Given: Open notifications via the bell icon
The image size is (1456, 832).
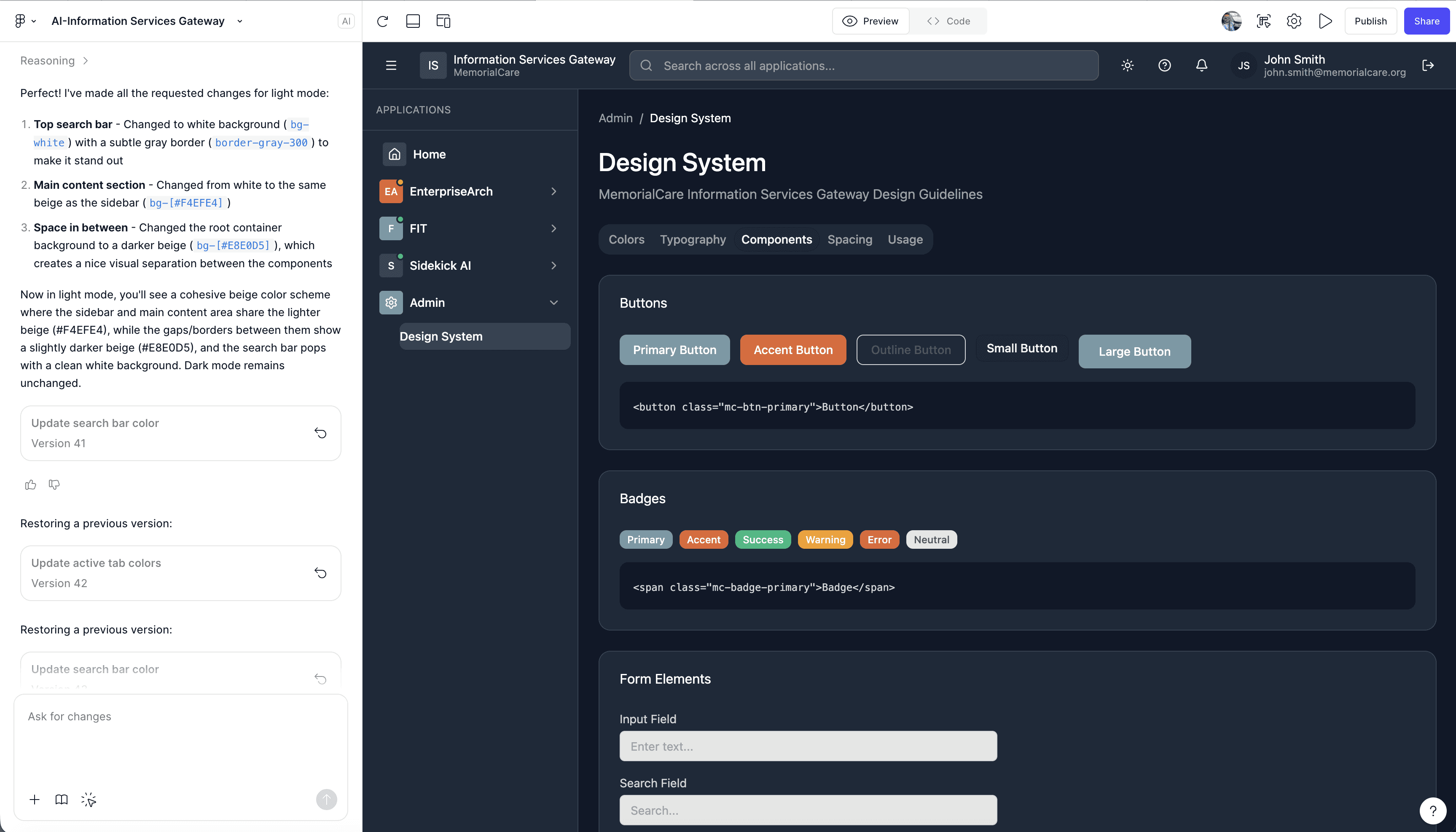Looking at the screenshot, I should [x=1202, y=65].
